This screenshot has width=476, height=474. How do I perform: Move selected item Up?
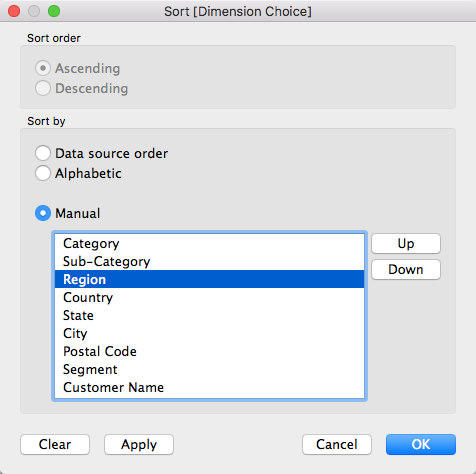[406, 243]
